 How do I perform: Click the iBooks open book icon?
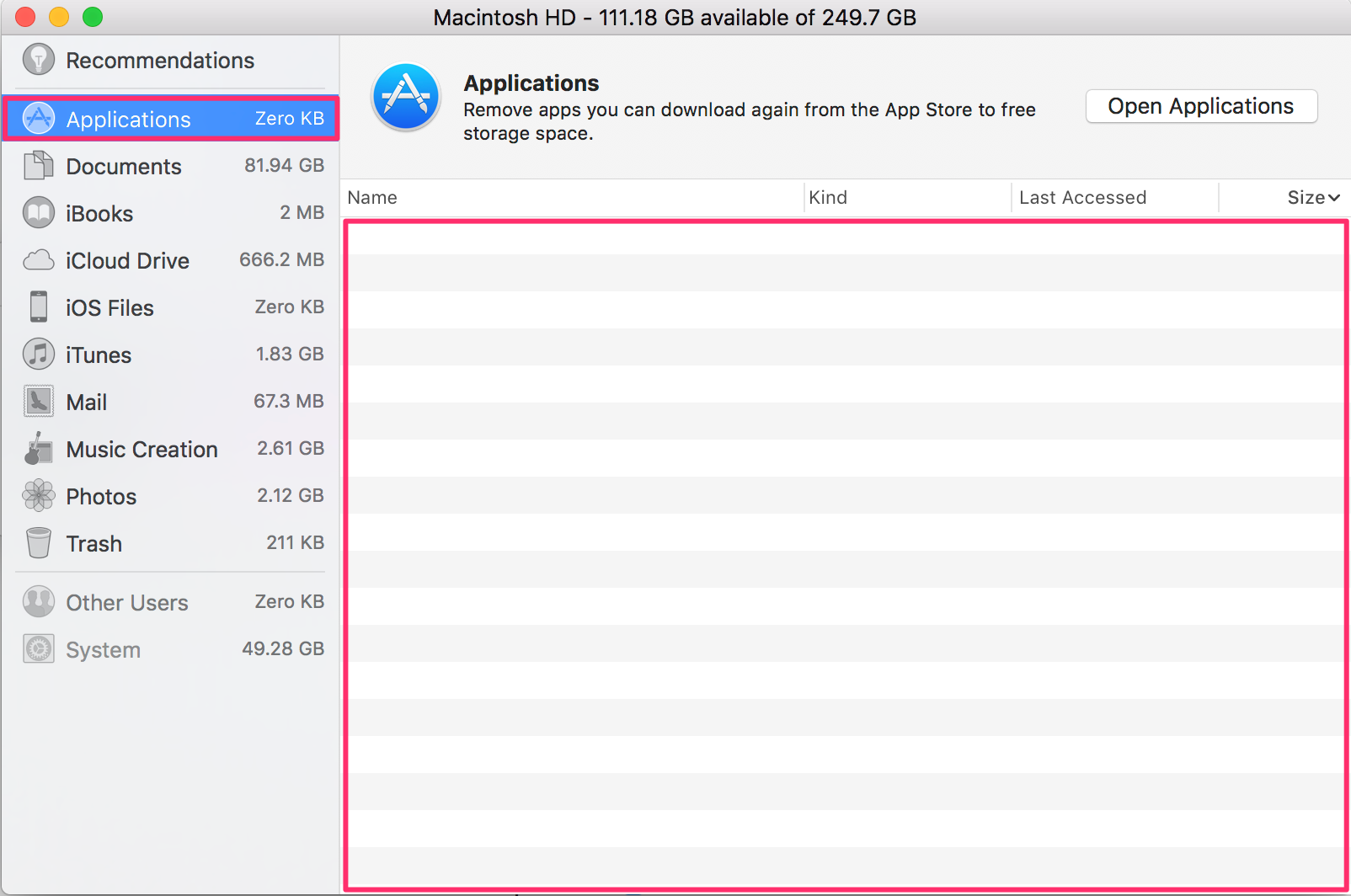click(x=39, y=213)
